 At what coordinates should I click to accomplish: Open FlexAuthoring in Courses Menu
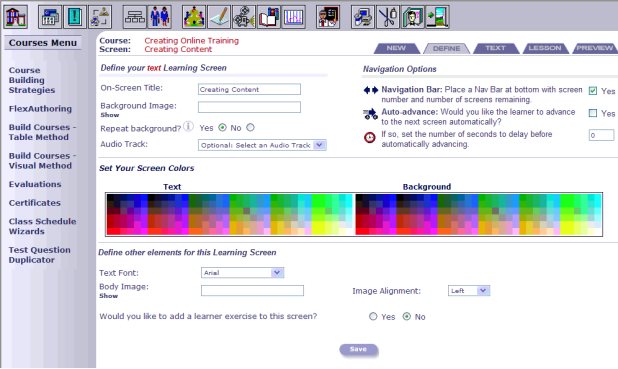pyautogui.click(x=40, y=108)
